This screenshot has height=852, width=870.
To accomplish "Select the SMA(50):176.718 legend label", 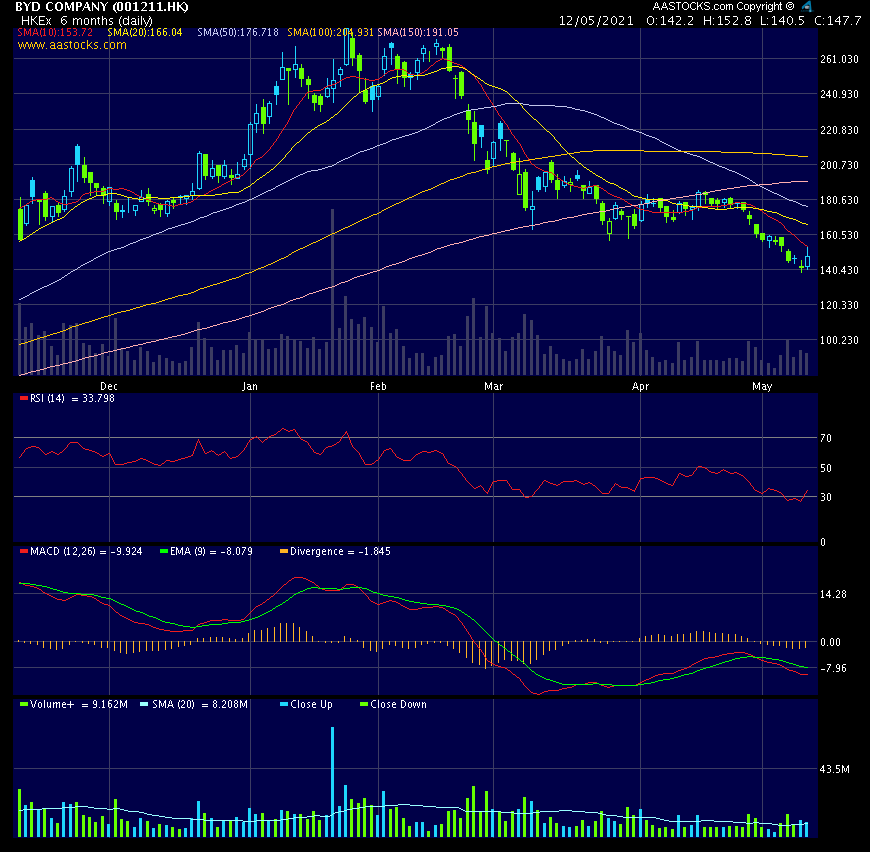I will point(238,32).
